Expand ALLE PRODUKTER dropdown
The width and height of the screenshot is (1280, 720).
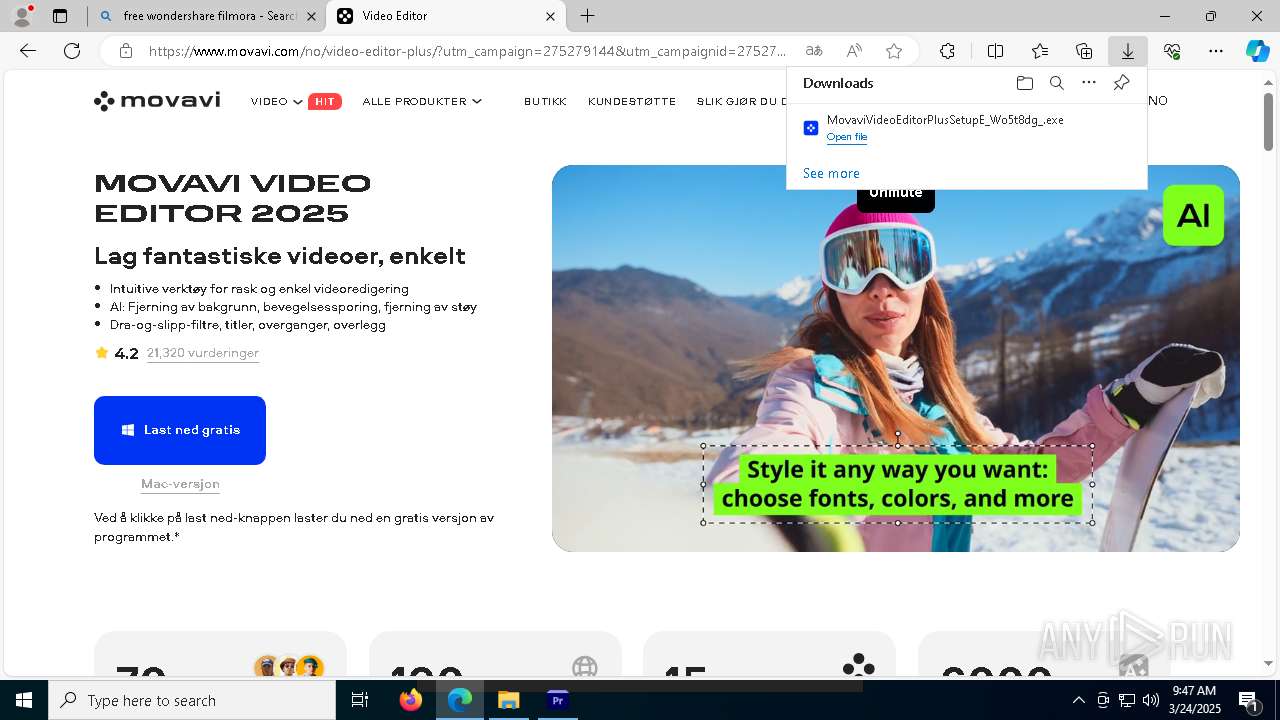(422, 101)
